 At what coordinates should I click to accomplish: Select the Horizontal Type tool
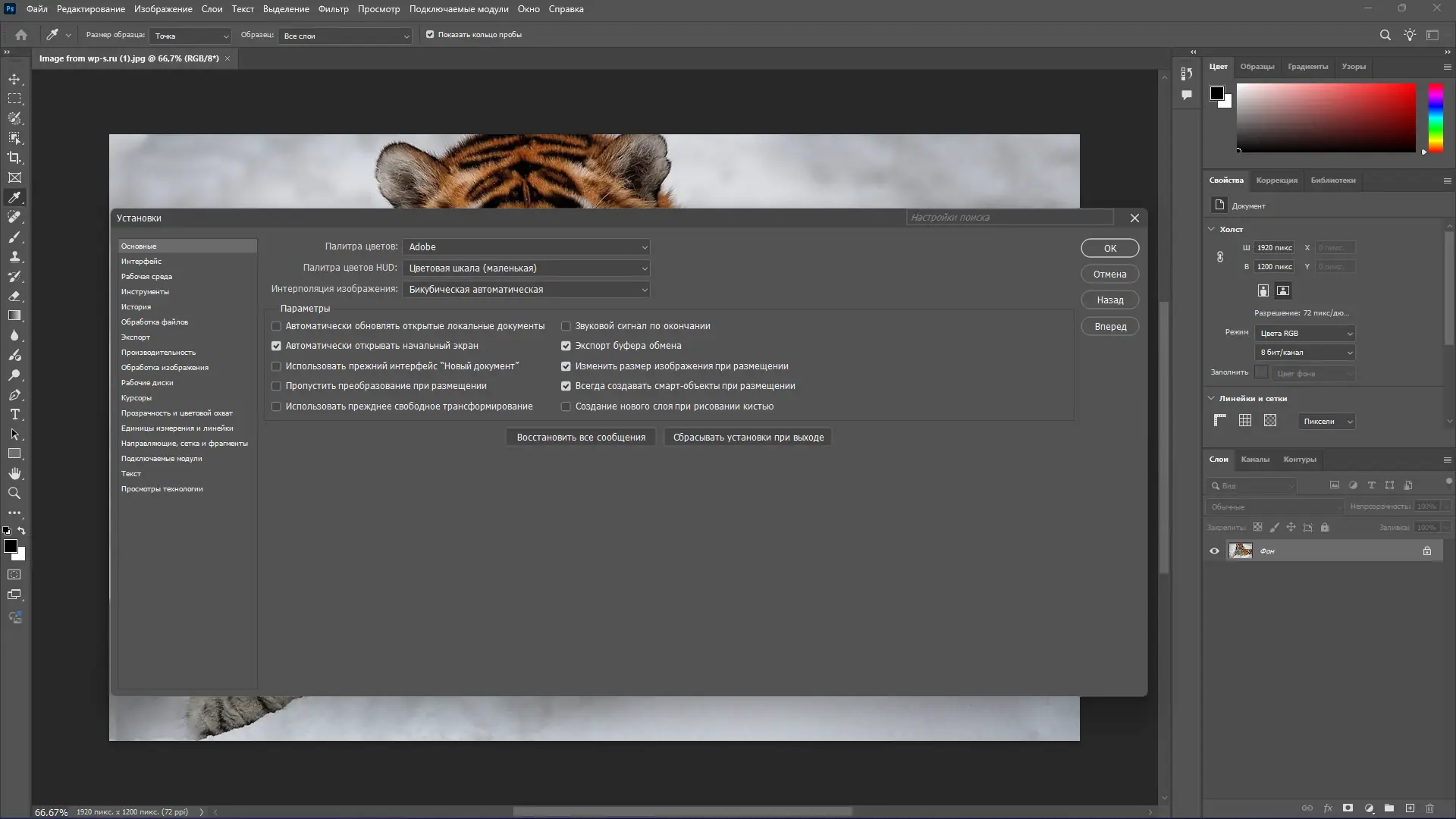pos(14,415)
